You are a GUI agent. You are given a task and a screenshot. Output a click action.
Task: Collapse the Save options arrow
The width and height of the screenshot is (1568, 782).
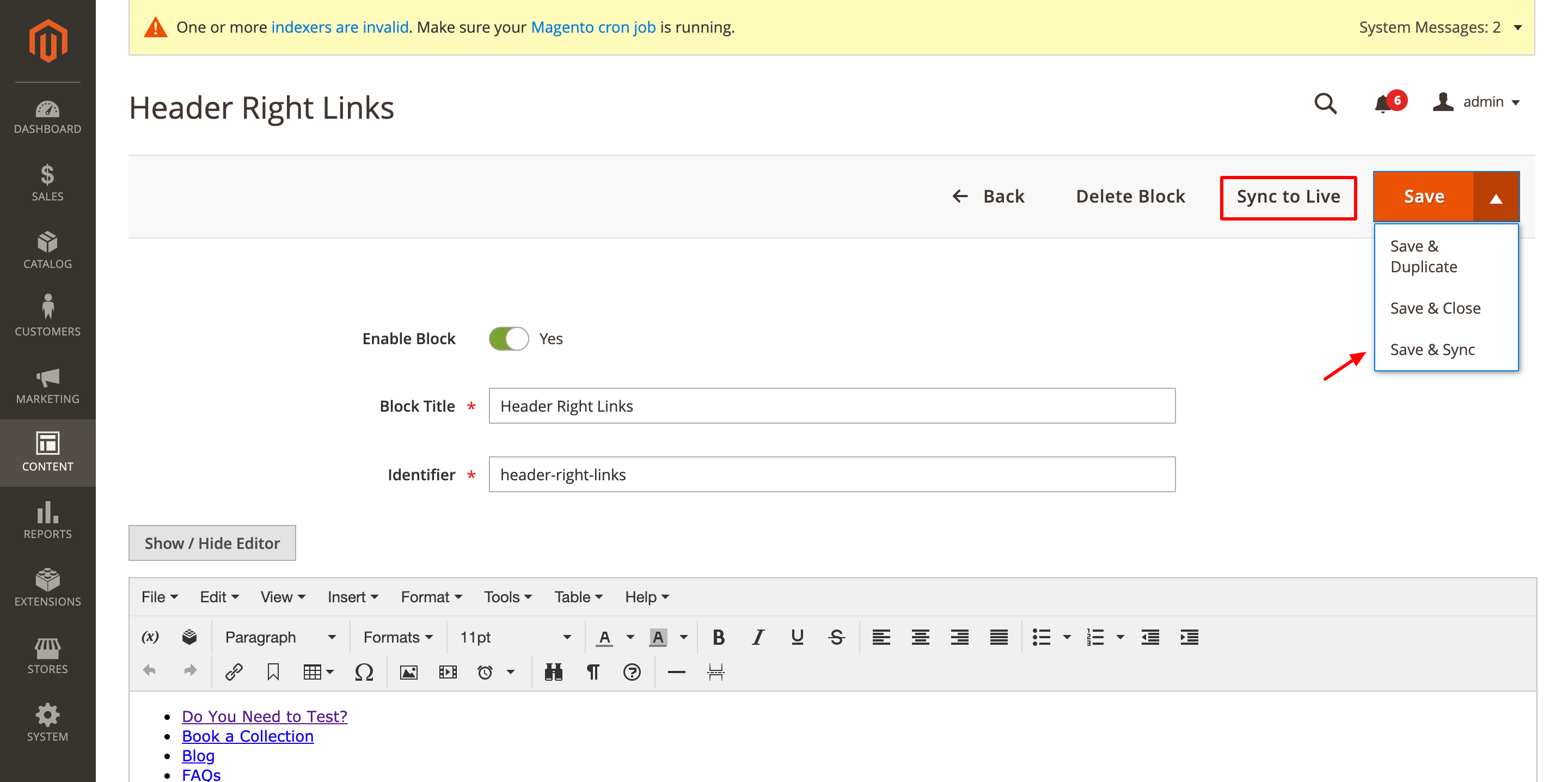(x=1496, y=197)
